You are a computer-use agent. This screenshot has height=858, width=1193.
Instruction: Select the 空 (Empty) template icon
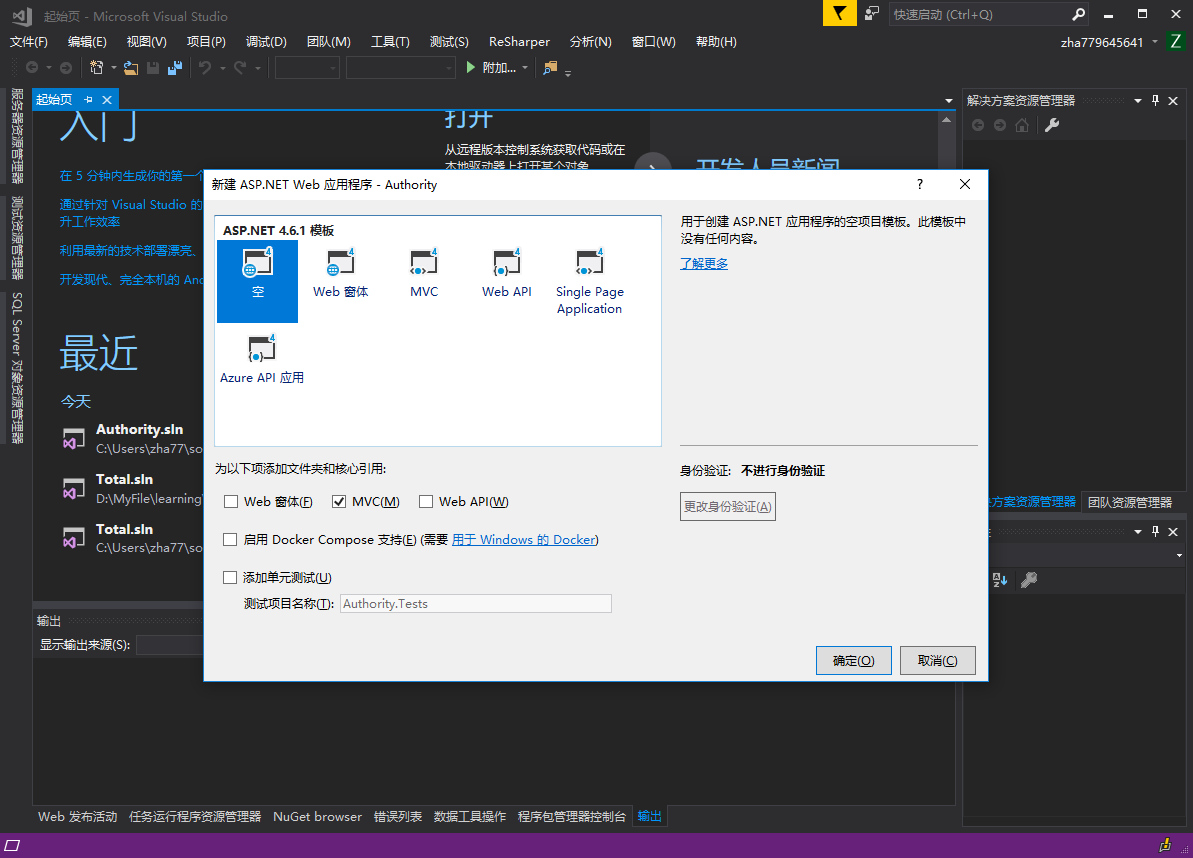[257, 280]
